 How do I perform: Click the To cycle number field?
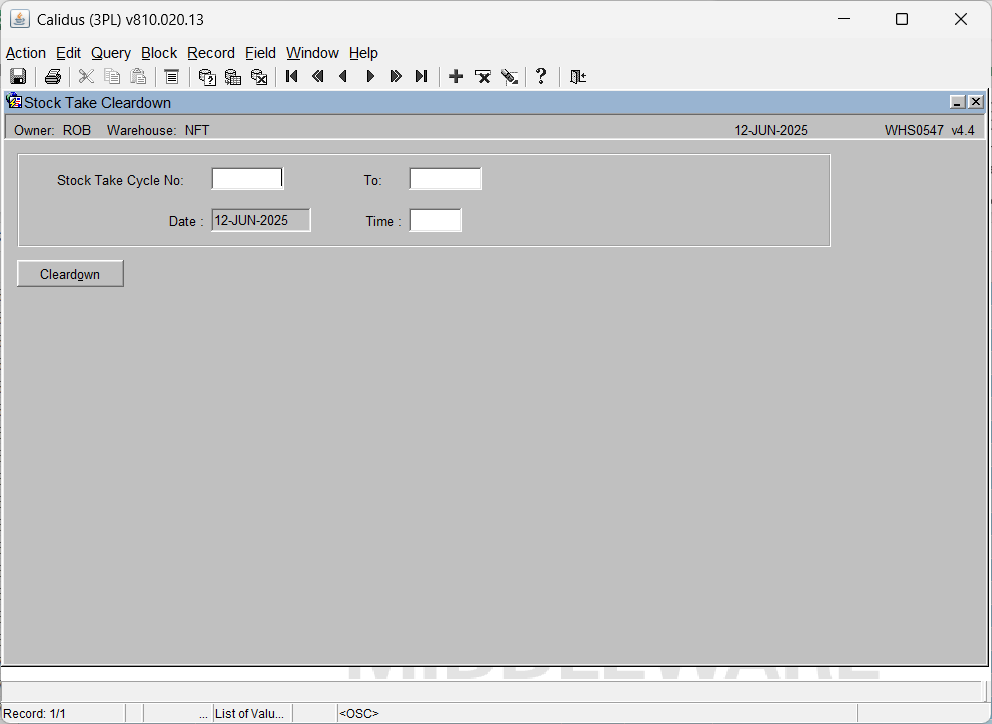[445, 179]
